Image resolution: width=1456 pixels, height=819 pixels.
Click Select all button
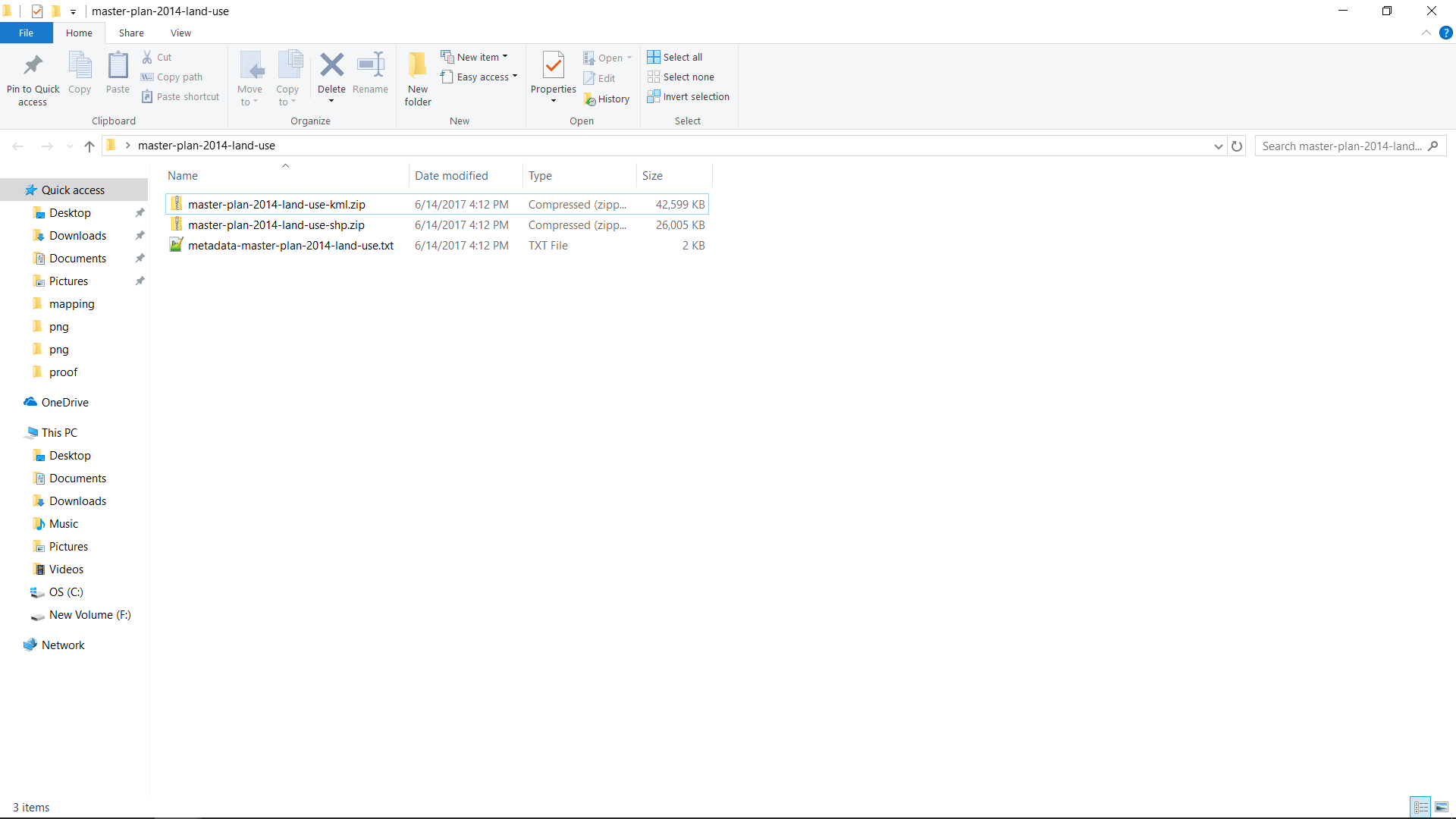pyautogui.click(x=675, y=57)
